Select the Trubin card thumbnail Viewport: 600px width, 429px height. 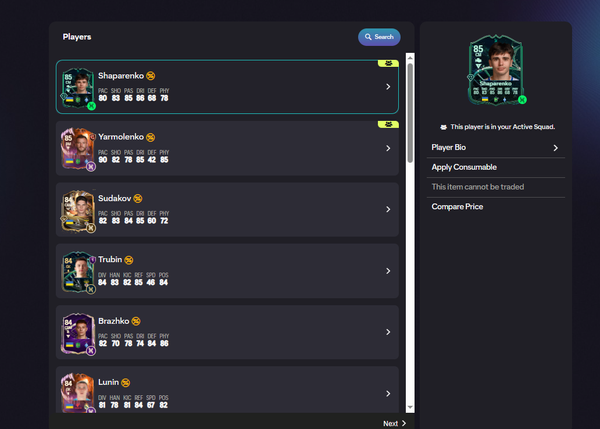pos(78,271)
